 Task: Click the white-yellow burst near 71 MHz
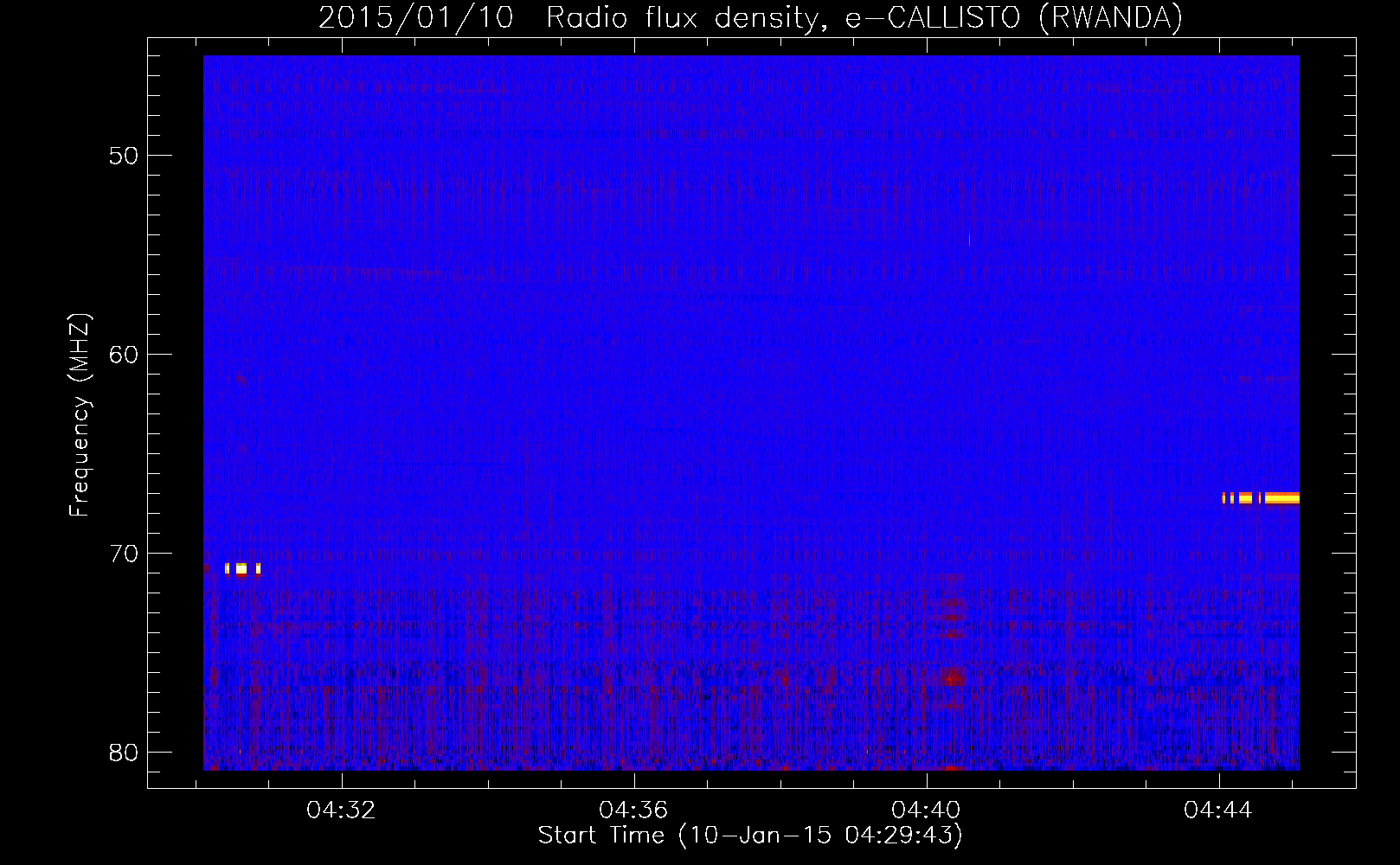[242, 569]
